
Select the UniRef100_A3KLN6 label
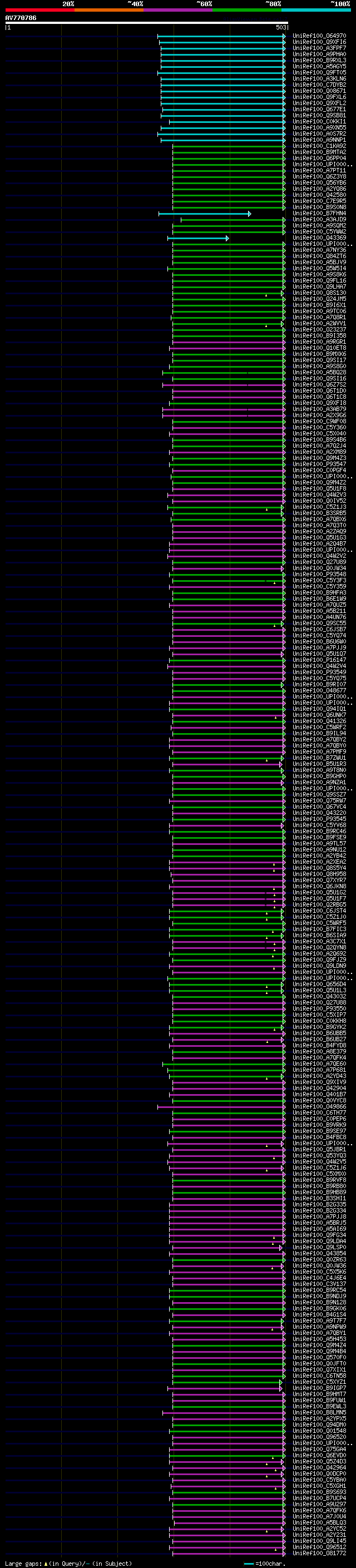[319, 78]
